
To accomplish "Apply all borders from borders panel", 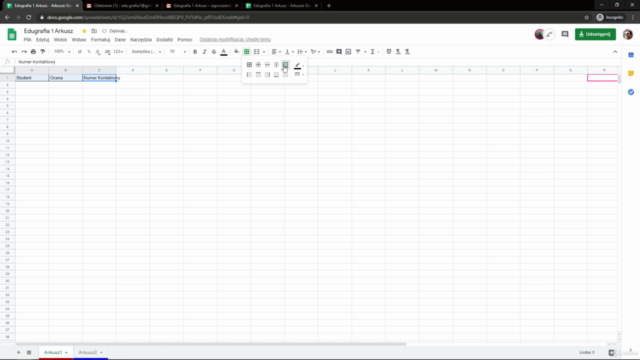I will (249, 65).
